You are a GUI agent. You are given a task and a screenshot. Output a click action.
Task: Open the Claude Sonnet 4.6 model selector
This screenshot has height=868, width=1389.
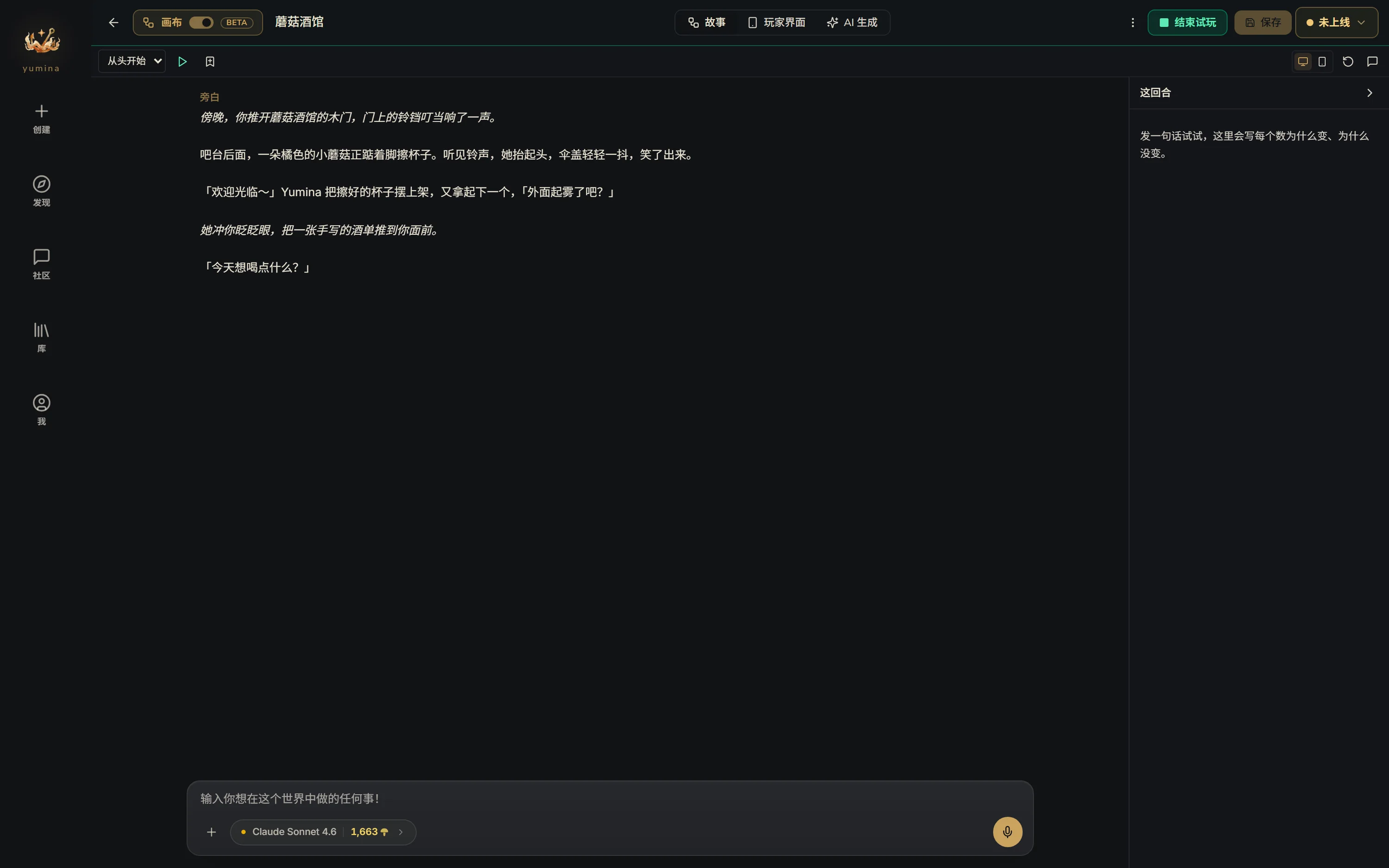pyautogui.click(x=323, y=832)
